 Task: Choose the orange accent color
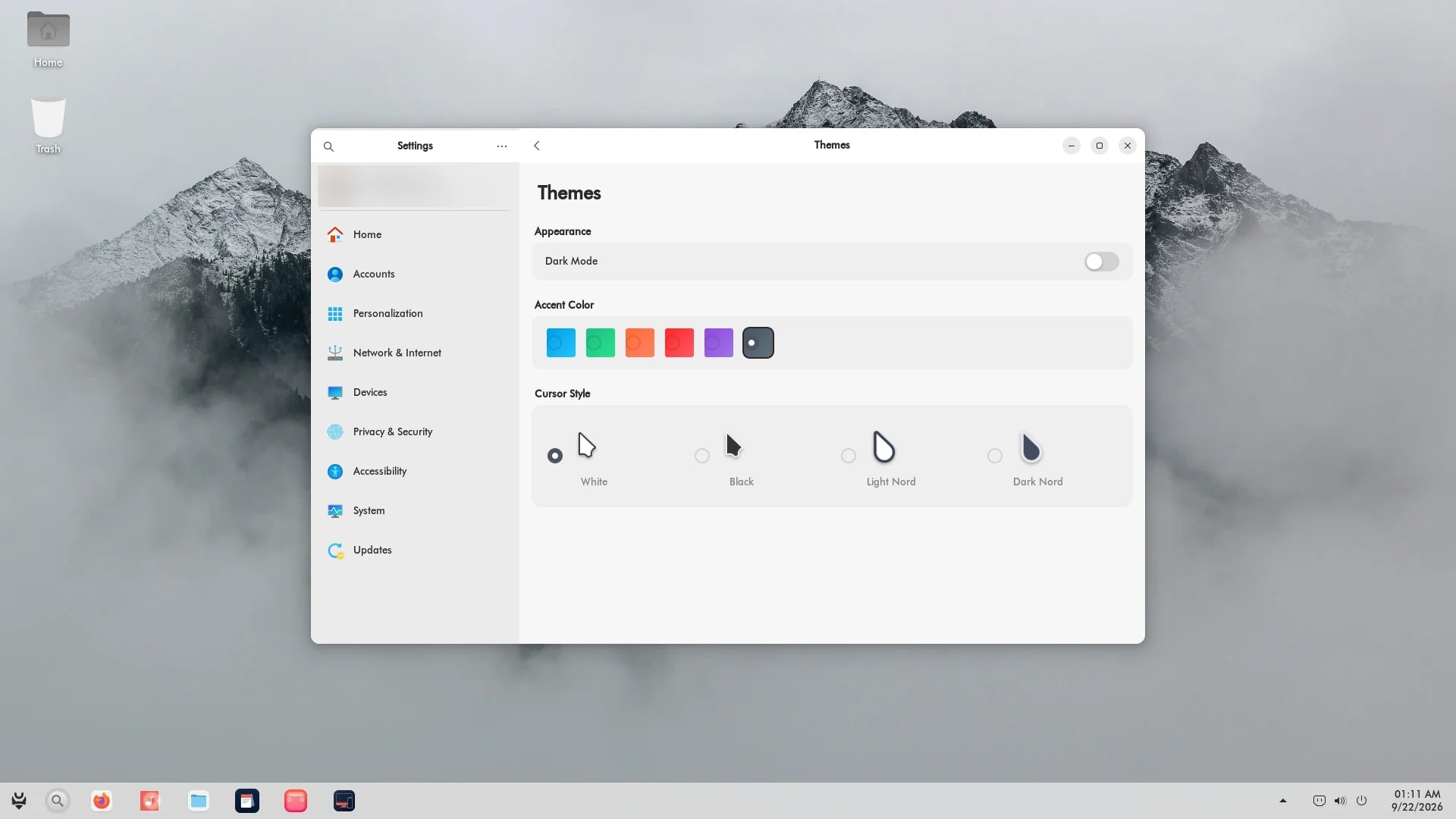point(640,343)
